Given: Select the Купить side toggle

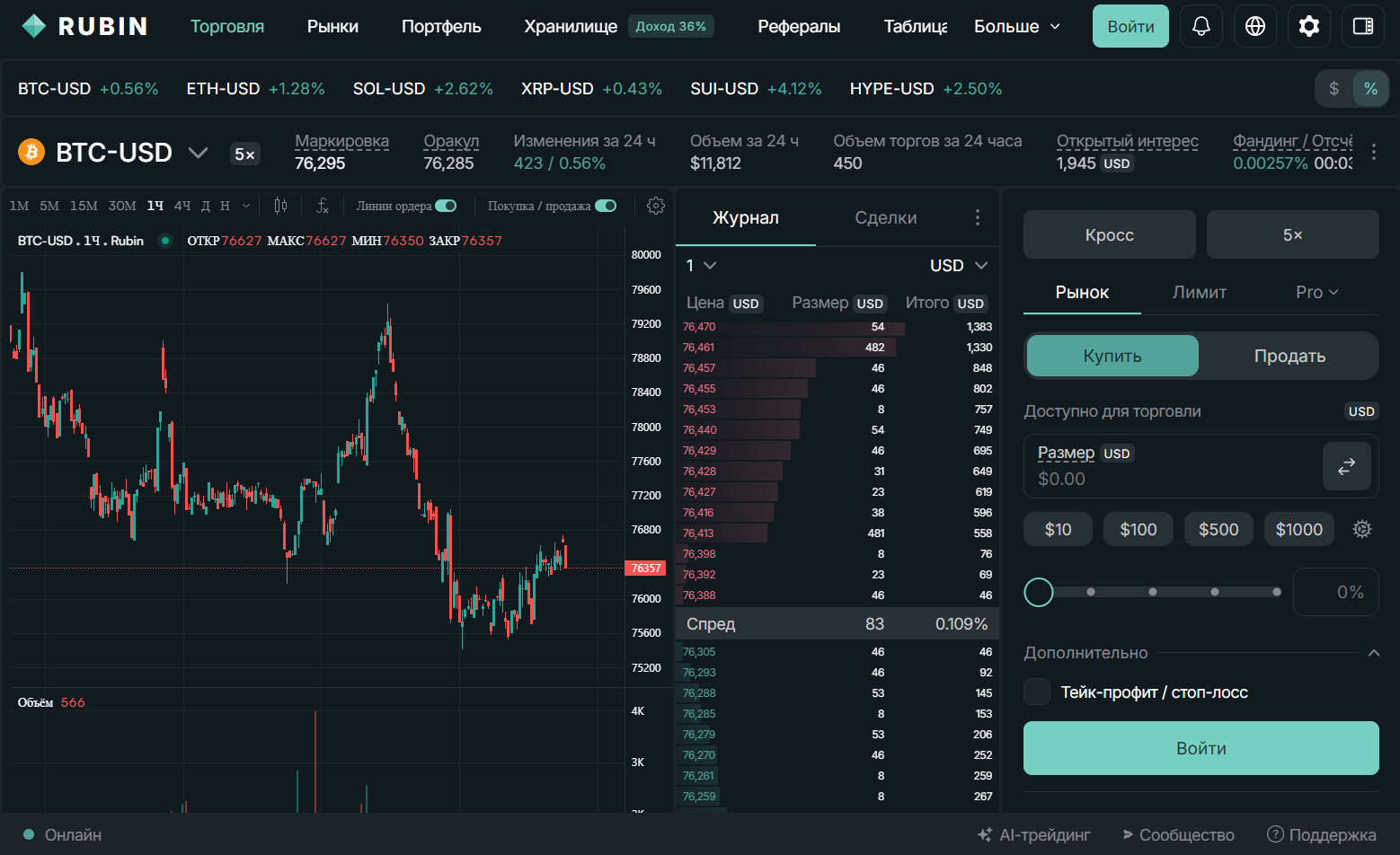Looking at the screenshot, I should tap(1112, 356).
